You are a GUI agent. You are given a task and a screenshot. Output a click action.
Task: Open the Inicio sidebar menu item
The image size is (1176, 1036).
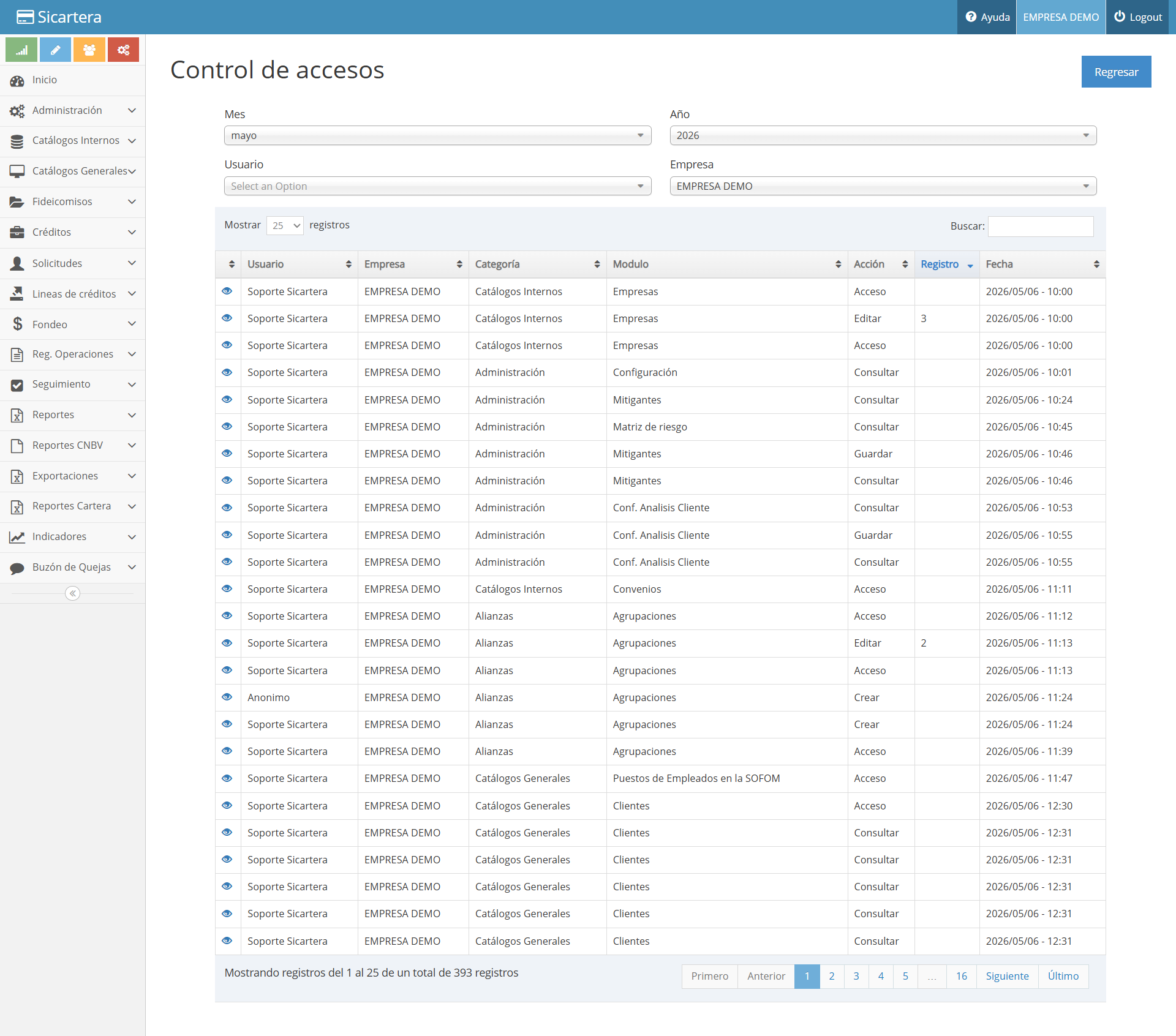point(72,80)
